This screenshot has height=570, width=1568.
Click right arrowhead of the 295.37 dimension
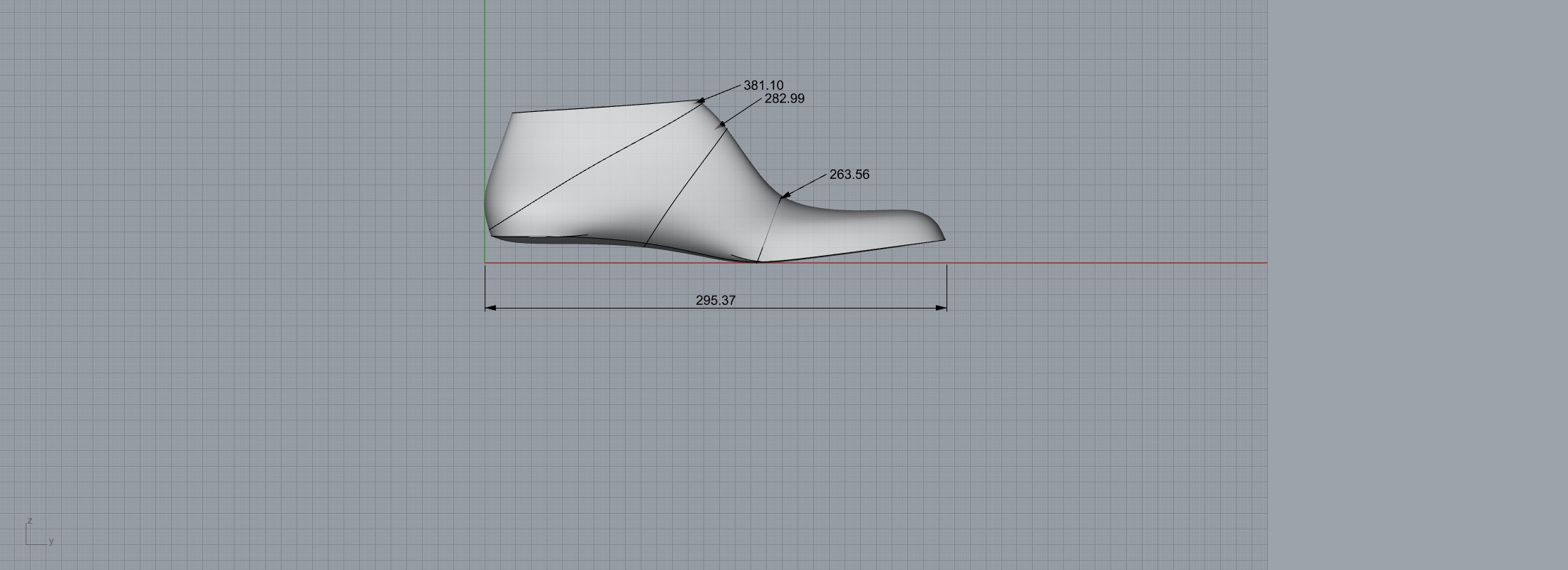pos(942,308)
